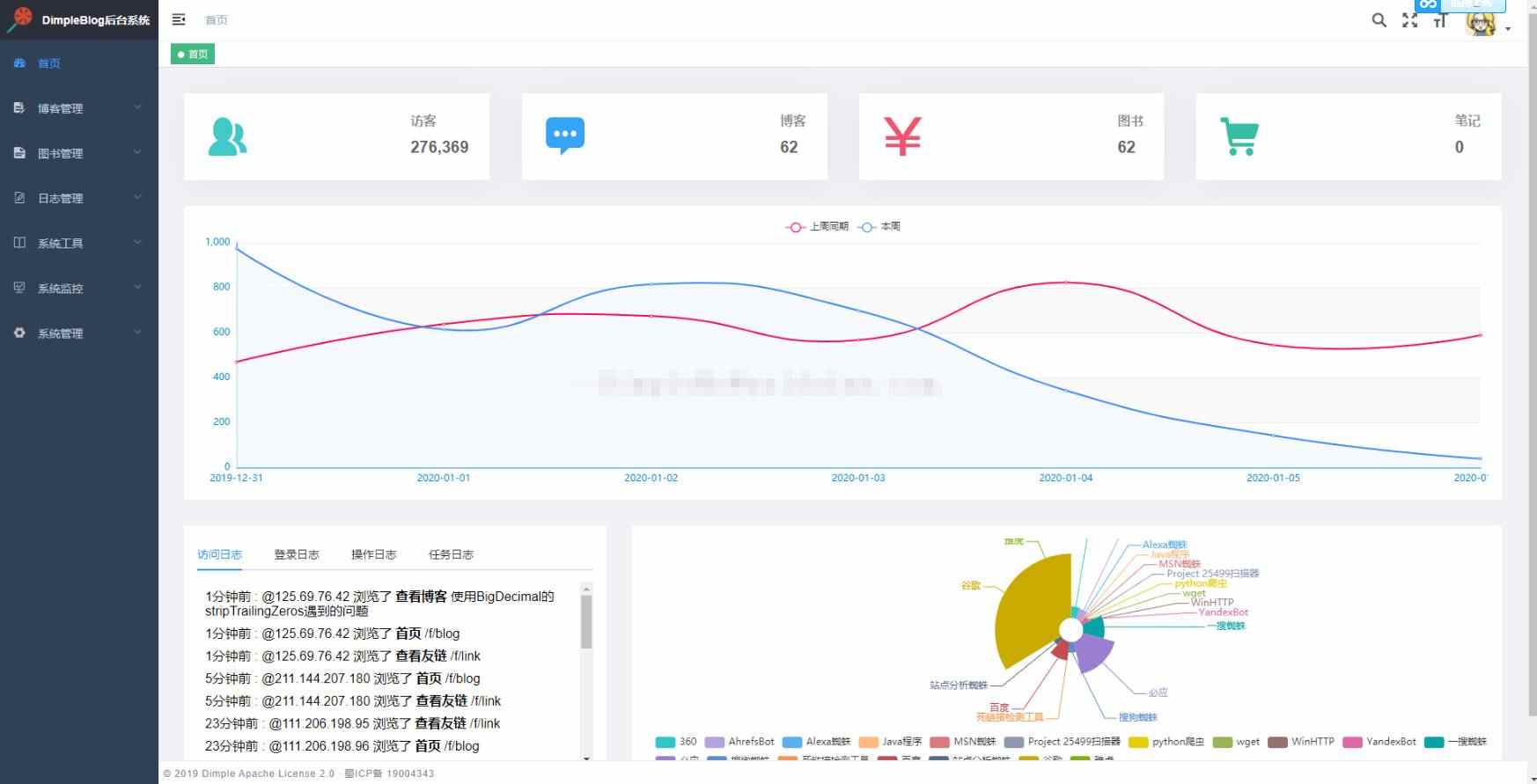Expand the 日志管理 menu chevron
This screenshot has width=1537, height=784.
tap(137, 197)
